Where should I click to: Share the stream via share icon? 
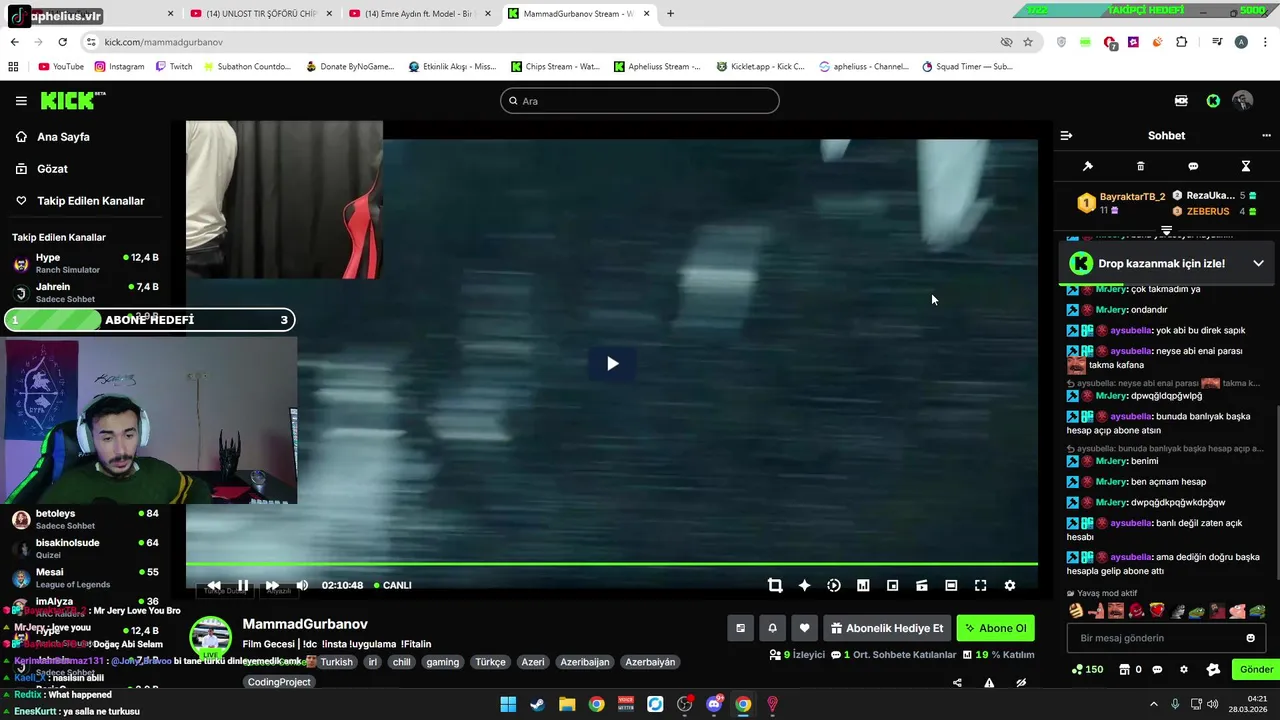pos(957,683)
